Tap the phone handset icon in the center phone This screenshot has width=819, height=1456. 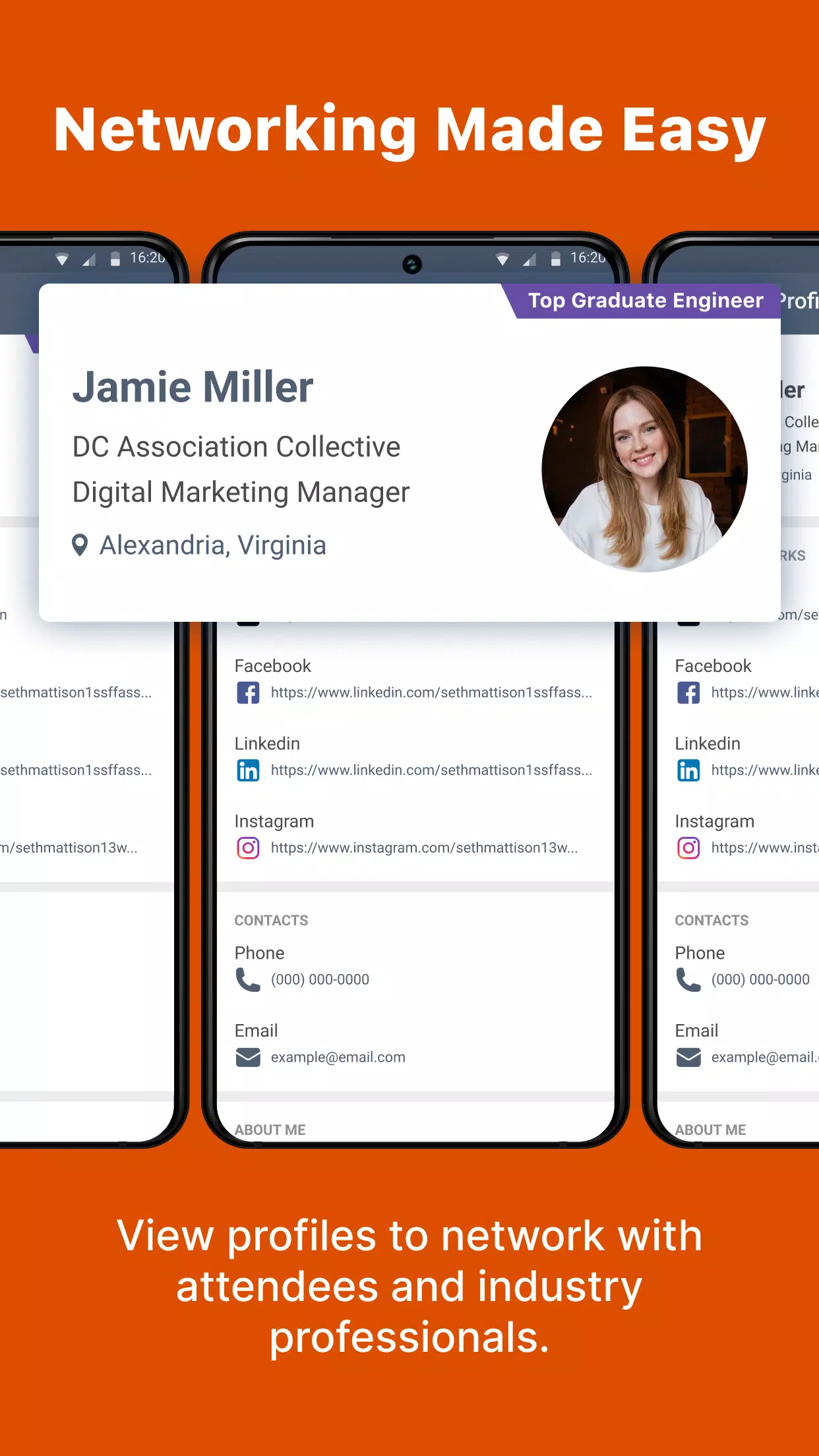[x=248, y=980]
